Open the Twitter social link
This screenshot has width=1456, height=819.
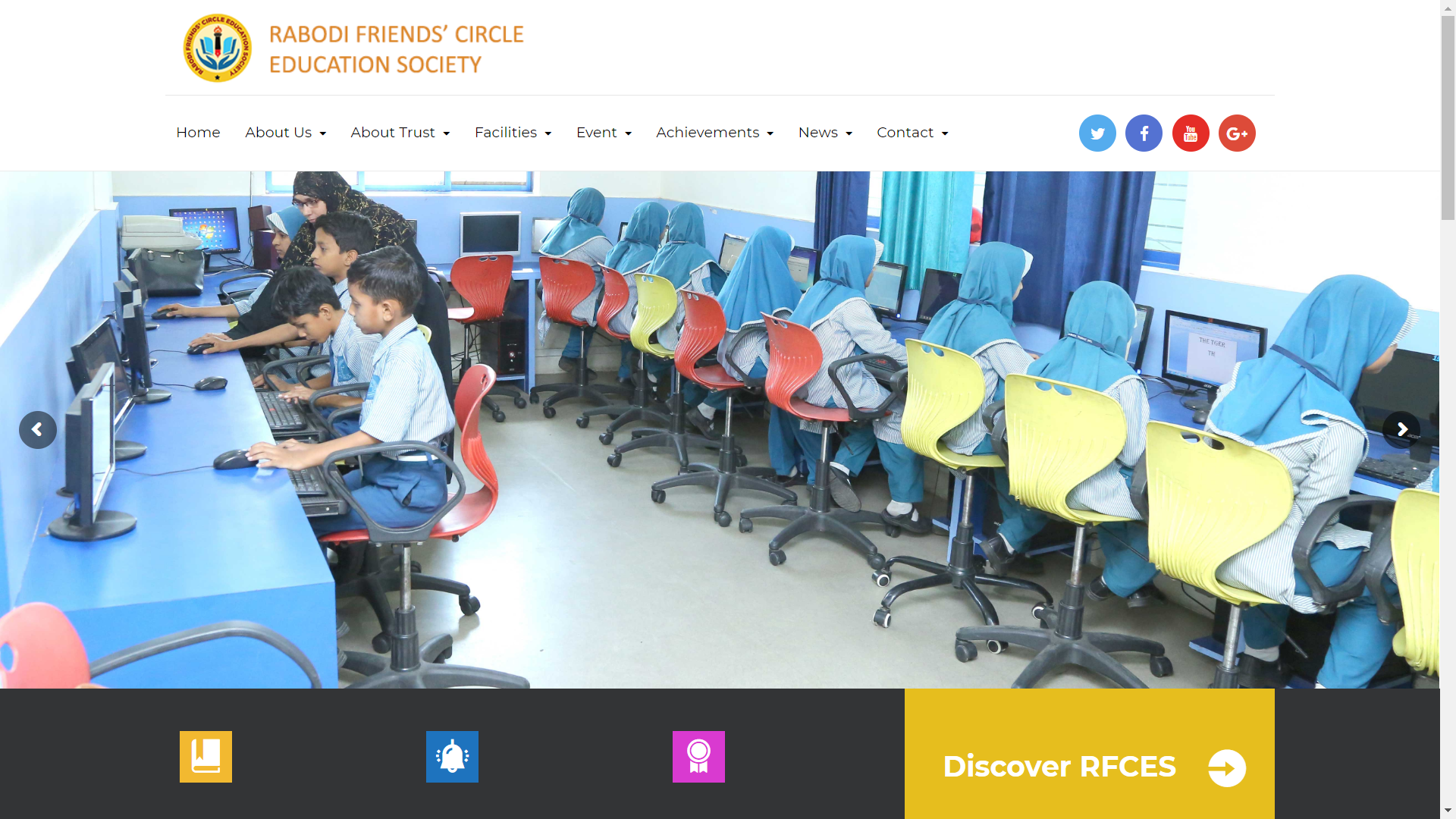coord(1097,133)
